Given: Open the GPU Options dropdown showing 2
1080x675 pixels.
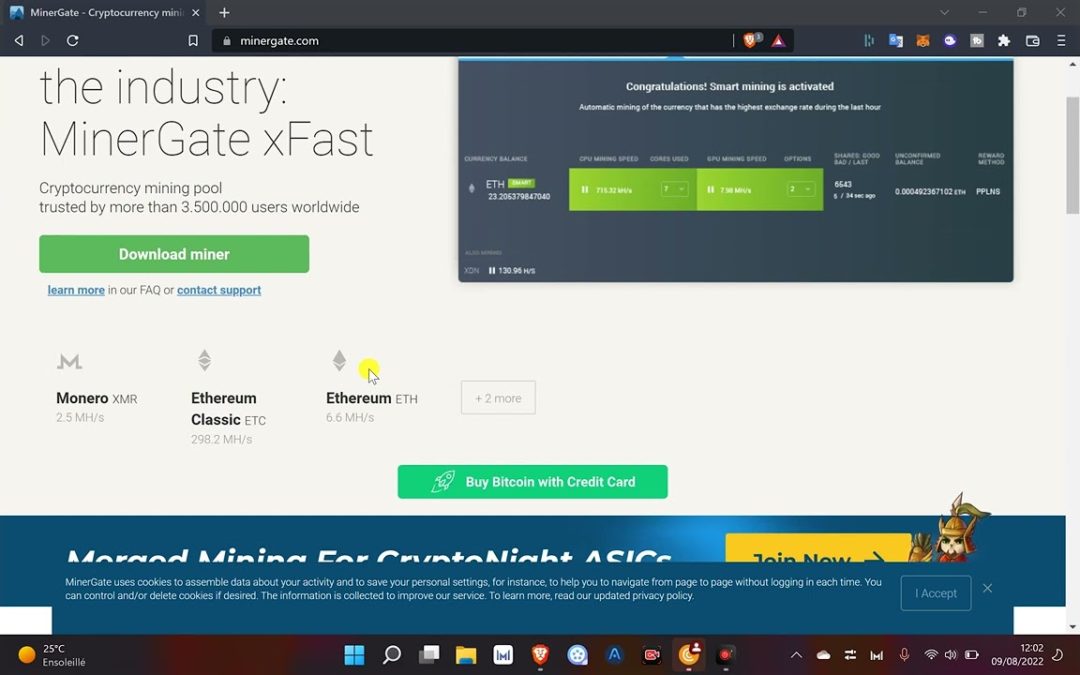Looking at the screenshot, I should (x=800, y=189).
